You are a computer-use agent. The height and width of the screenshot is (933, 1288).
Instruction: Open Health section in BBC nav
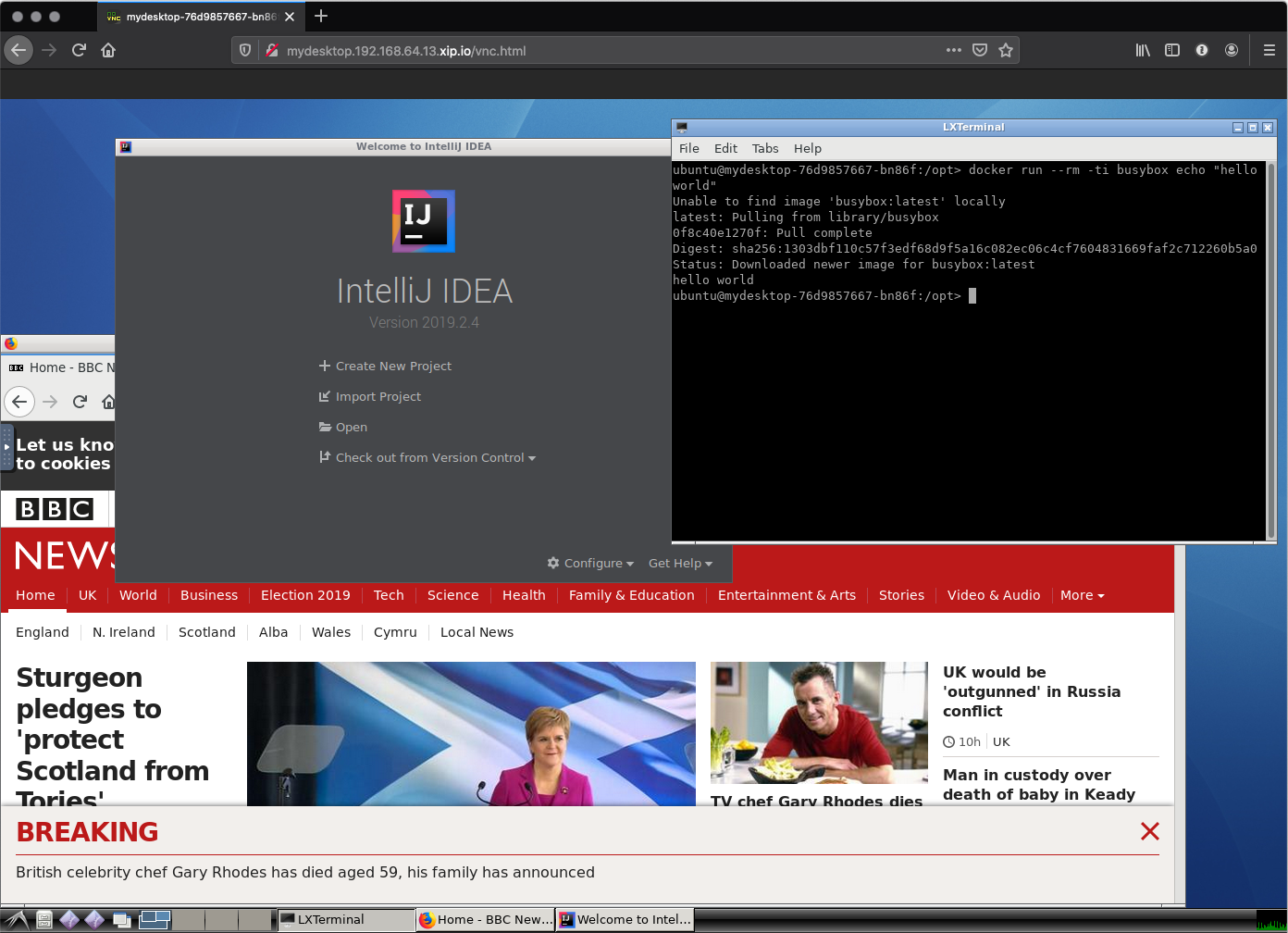pyautogui.click(x=524, y=595)
